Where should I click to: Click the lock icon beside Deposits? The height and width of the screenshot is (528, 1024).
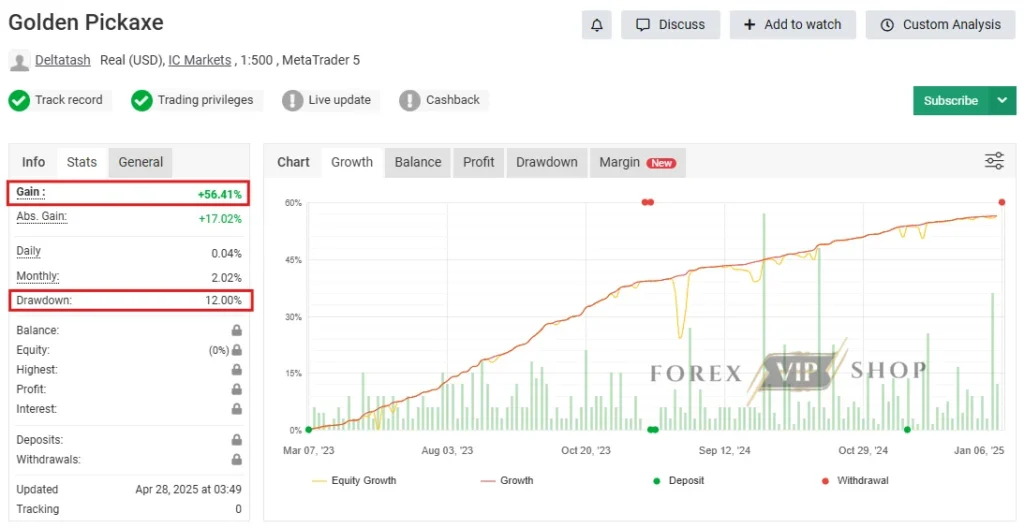pos(236,440)
